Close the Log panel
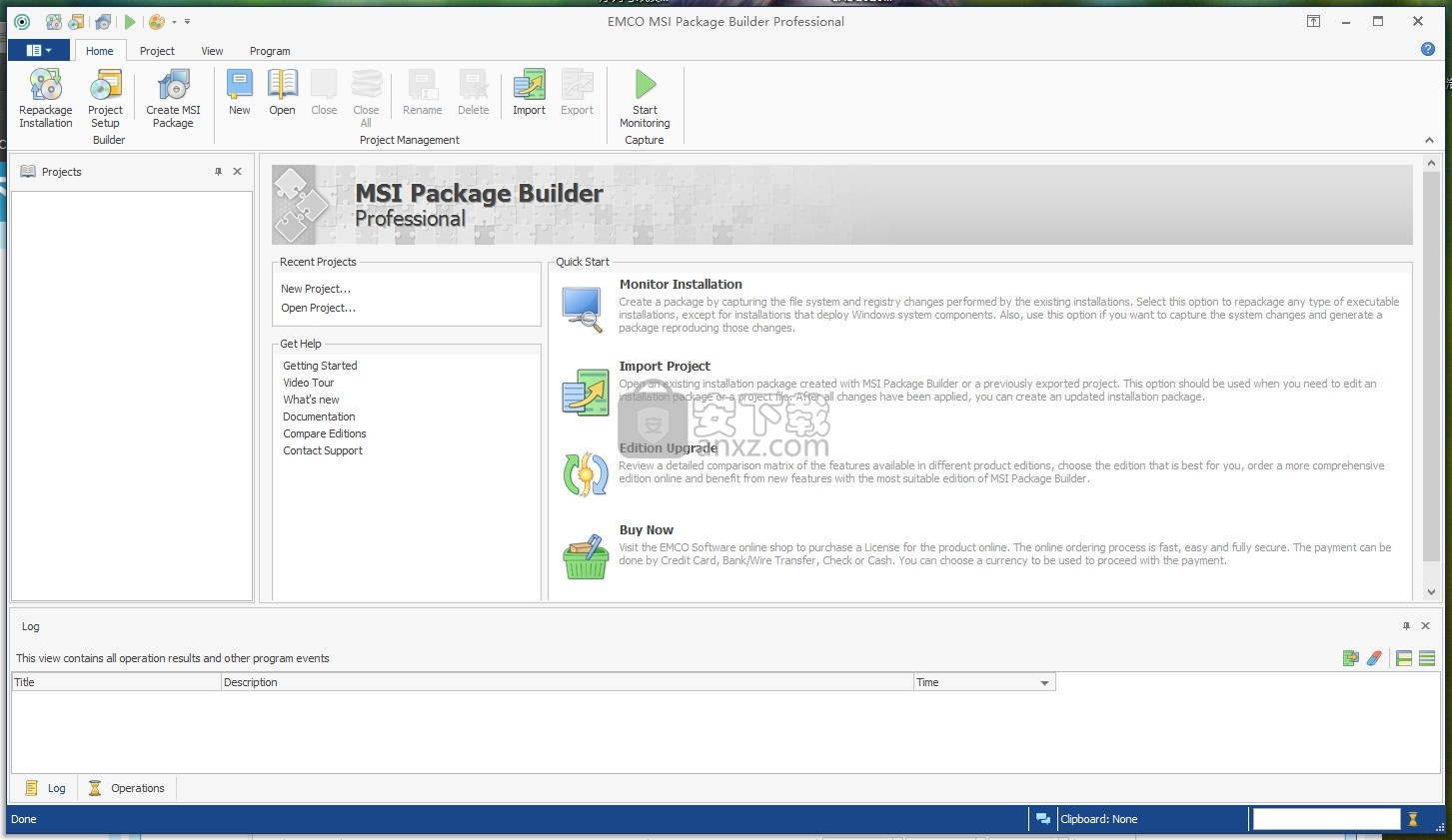The height and width of the screenshot is (840, 1452). [x=1425, y=626]
